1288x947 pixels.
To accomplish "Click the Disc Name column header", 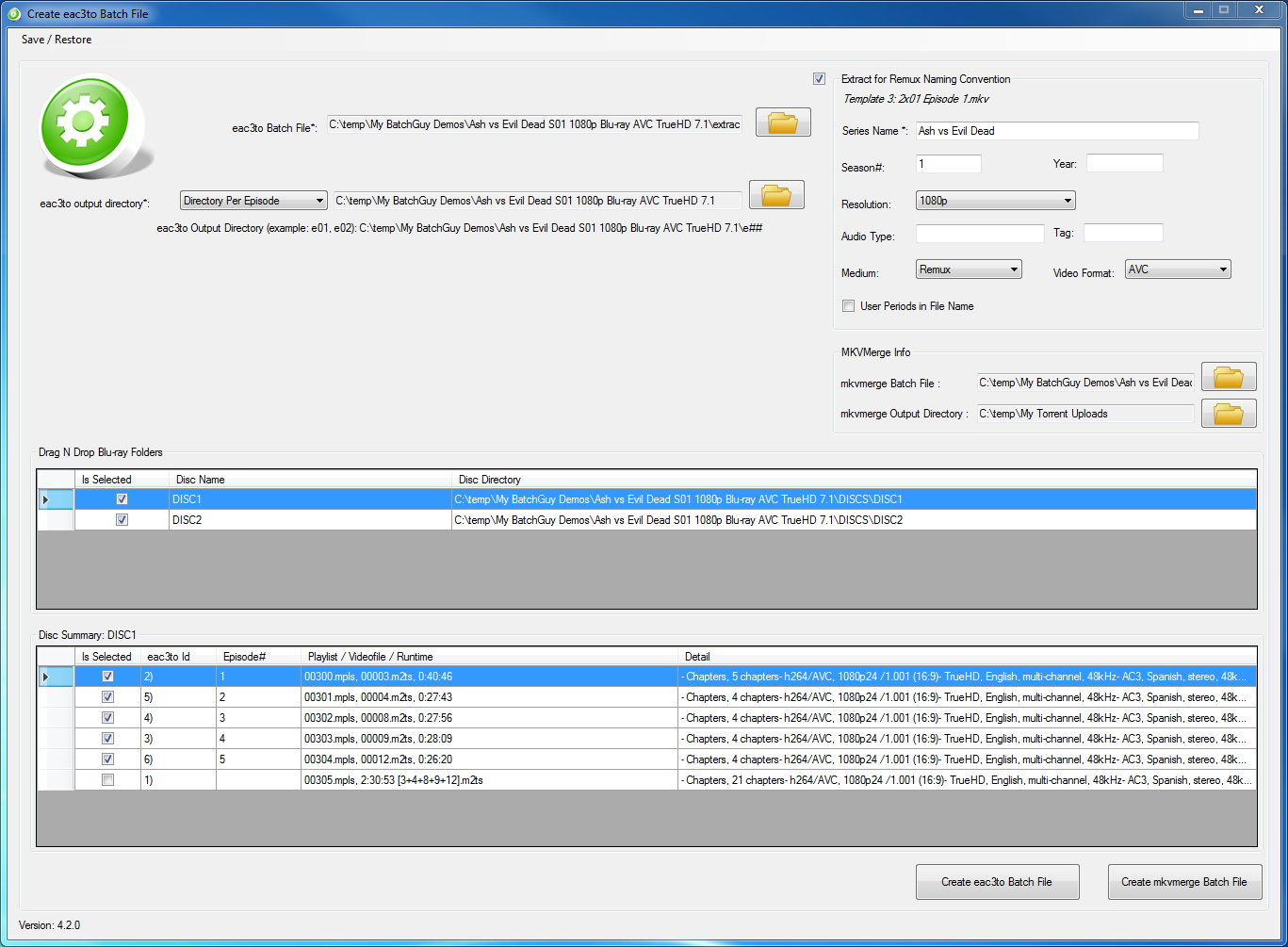I will pyautogui.click(x=310, y=480).
